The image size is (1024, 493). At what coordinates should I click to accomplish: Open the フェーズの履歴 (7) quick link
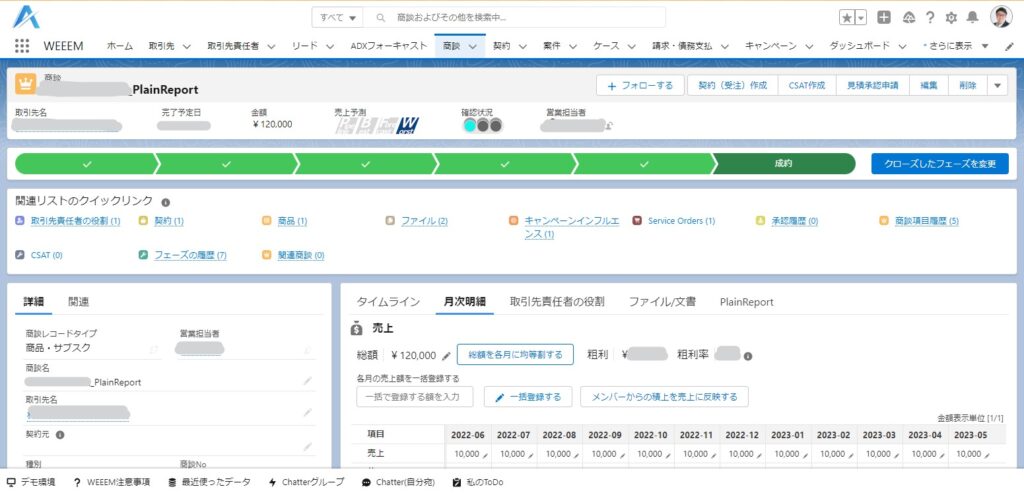(190, 255)
